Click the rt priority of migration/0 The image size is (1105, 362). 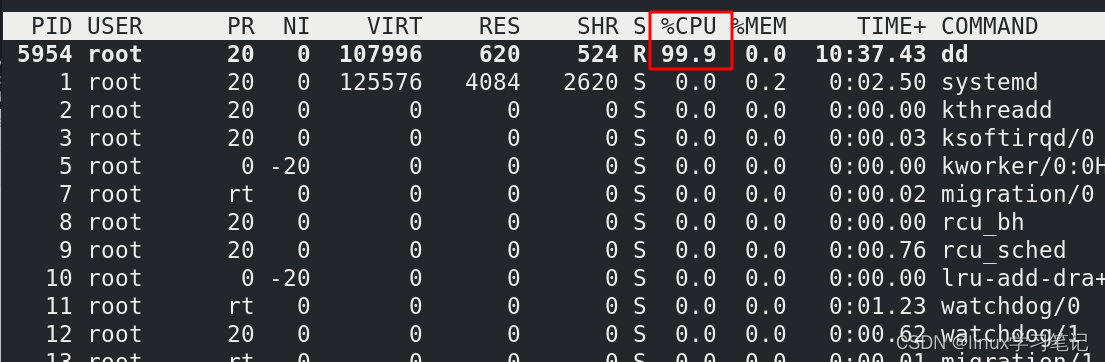pyautogui.click(x=240, y=194)
